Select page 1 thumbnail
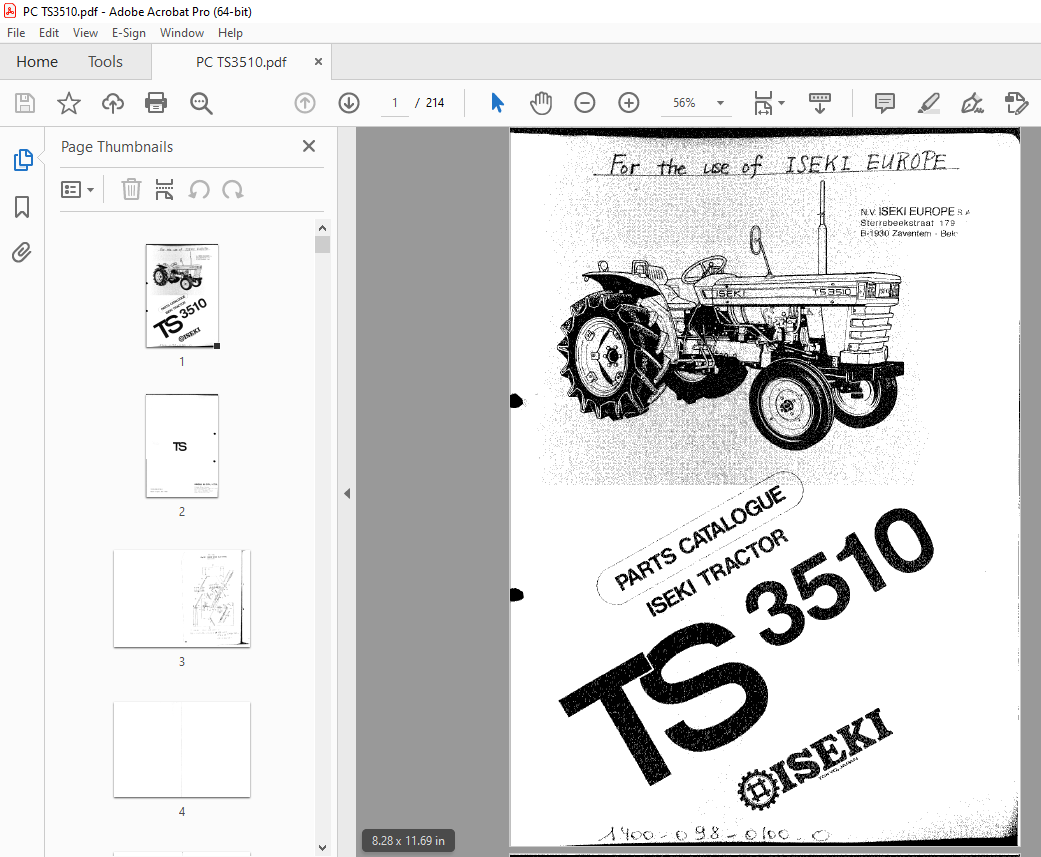This screenshot has width=1041, height=857. [x=182, y=296]
